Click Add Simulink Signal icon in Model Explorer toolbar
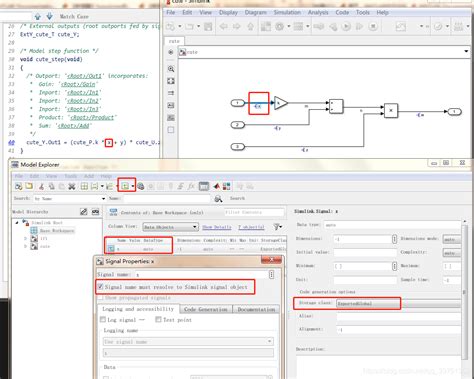474x379 pixels. (125, 186)
